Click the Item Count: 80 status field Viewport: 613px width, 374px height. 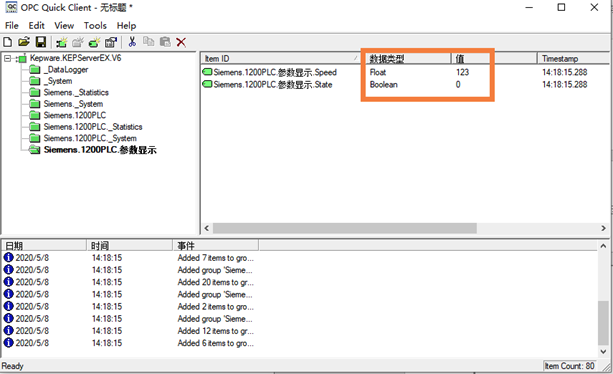569,366
